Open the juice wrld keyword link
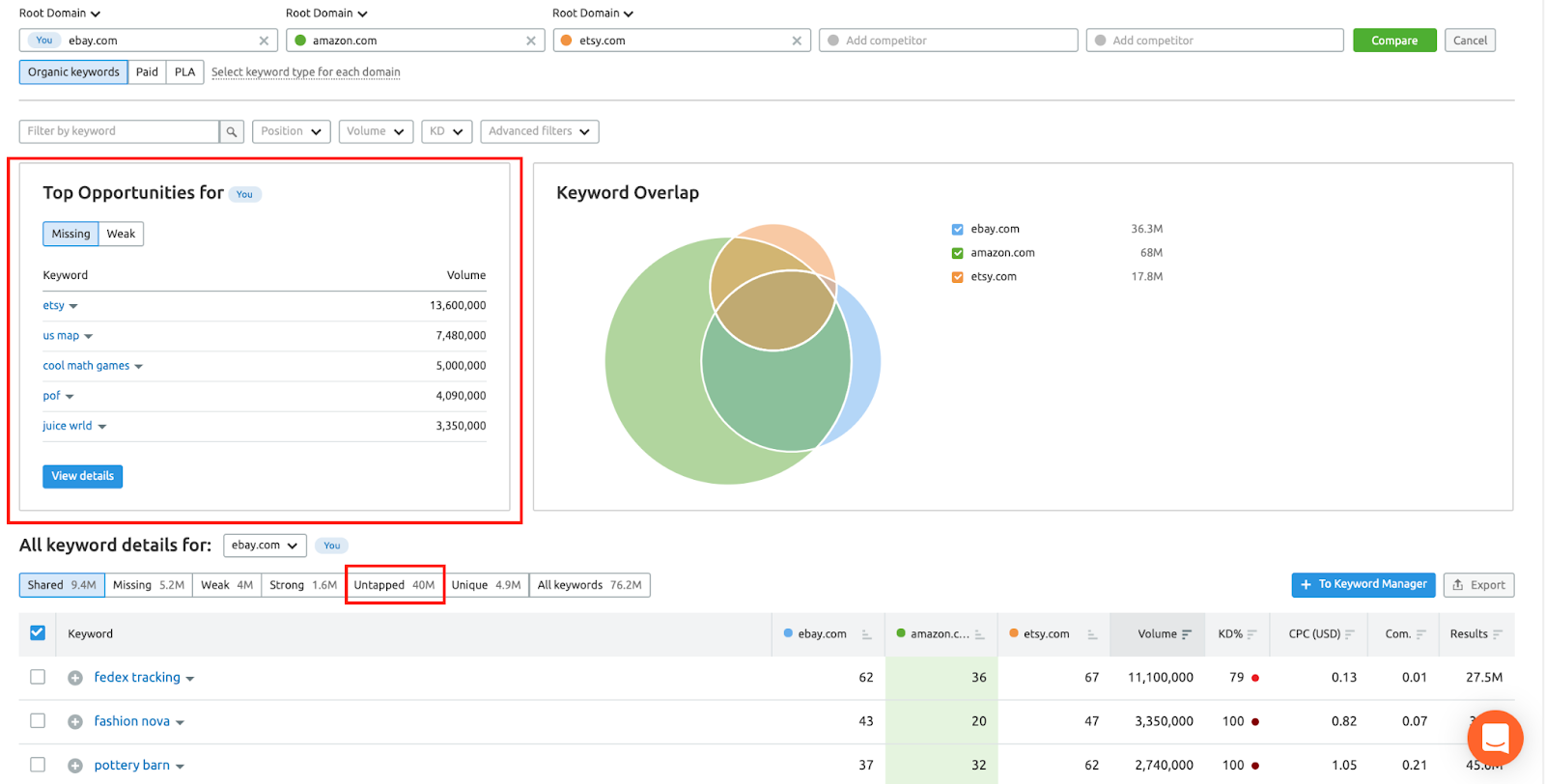Viewport: 1545px width, 784px height. [68, 426]
